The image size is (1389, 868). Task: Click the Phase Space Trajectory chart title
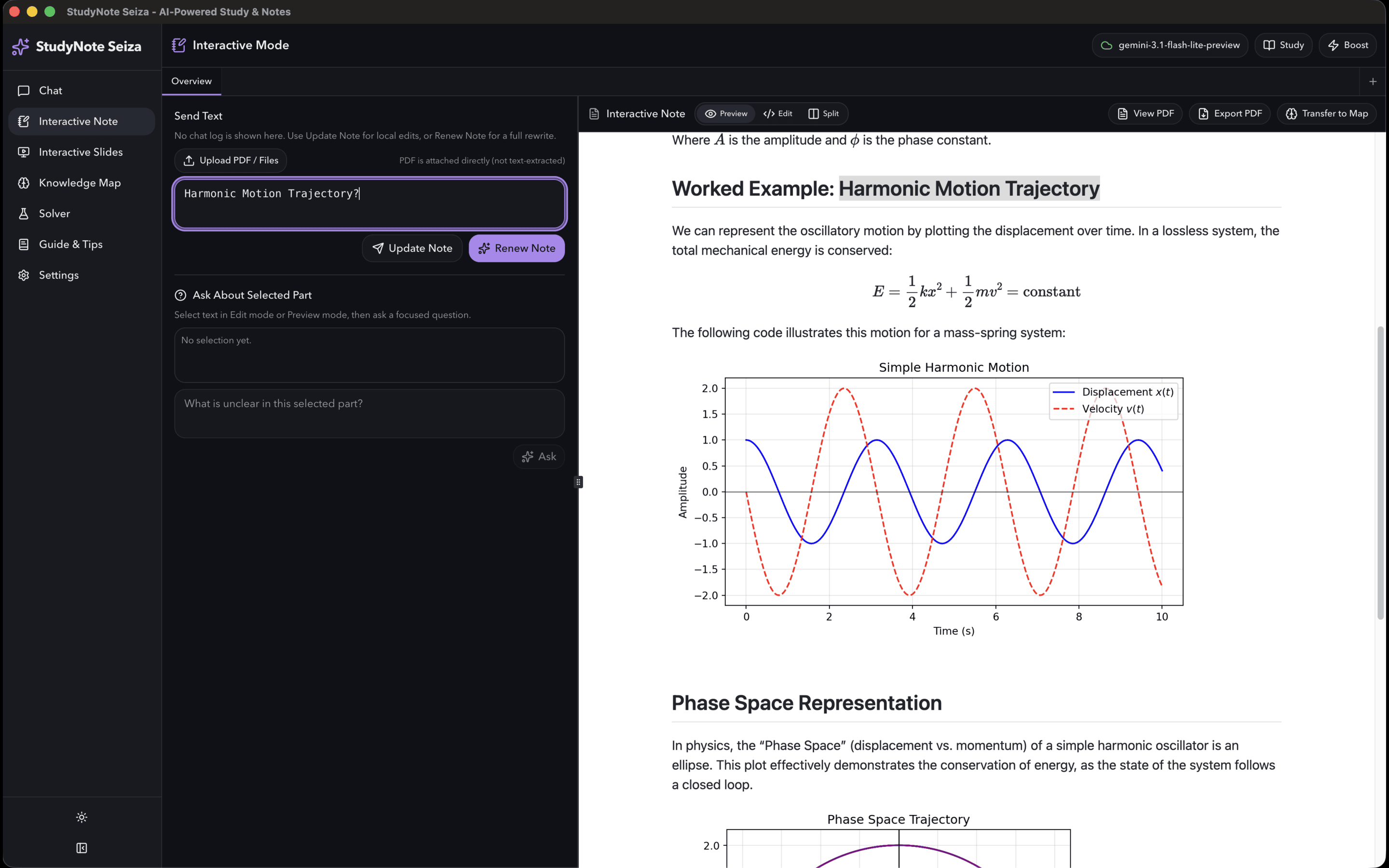tap(898, 819)
